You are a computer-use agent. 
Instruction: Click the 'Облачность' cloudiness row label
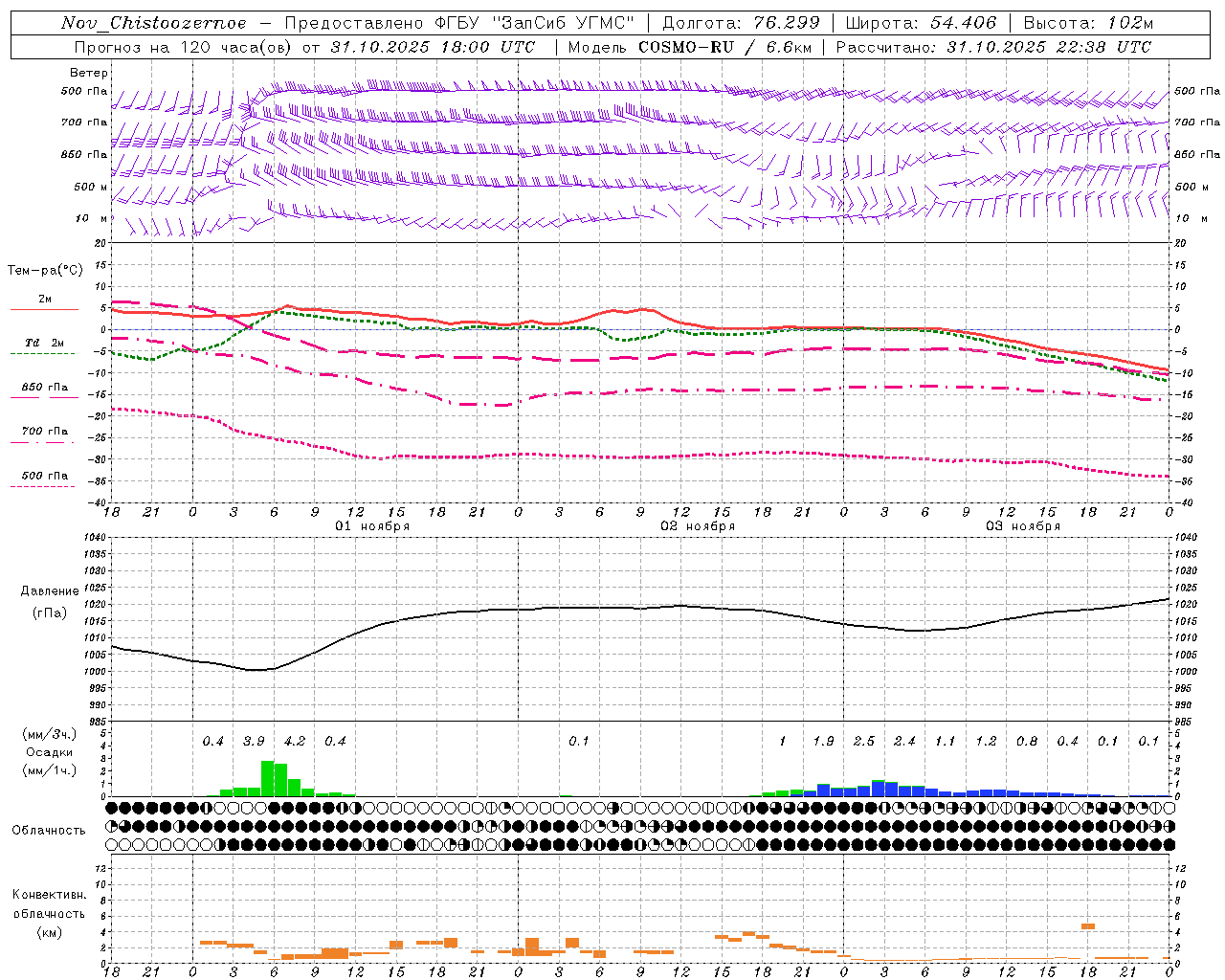pyautogui.click(x=49, y=831)
